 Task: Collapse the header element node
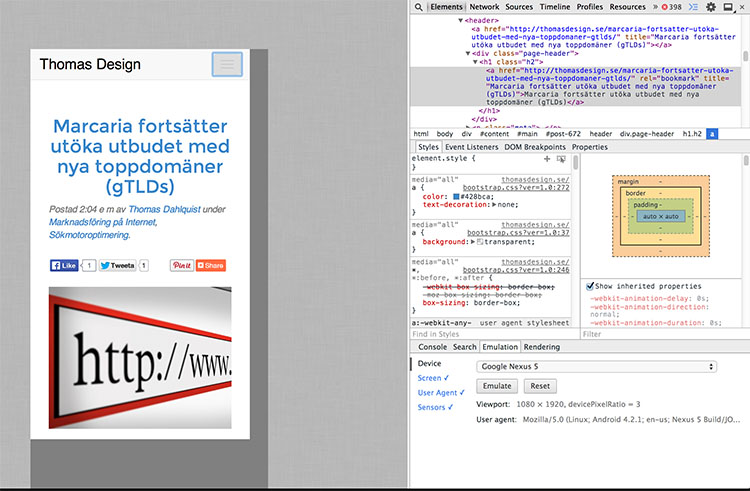click(461, 21)
